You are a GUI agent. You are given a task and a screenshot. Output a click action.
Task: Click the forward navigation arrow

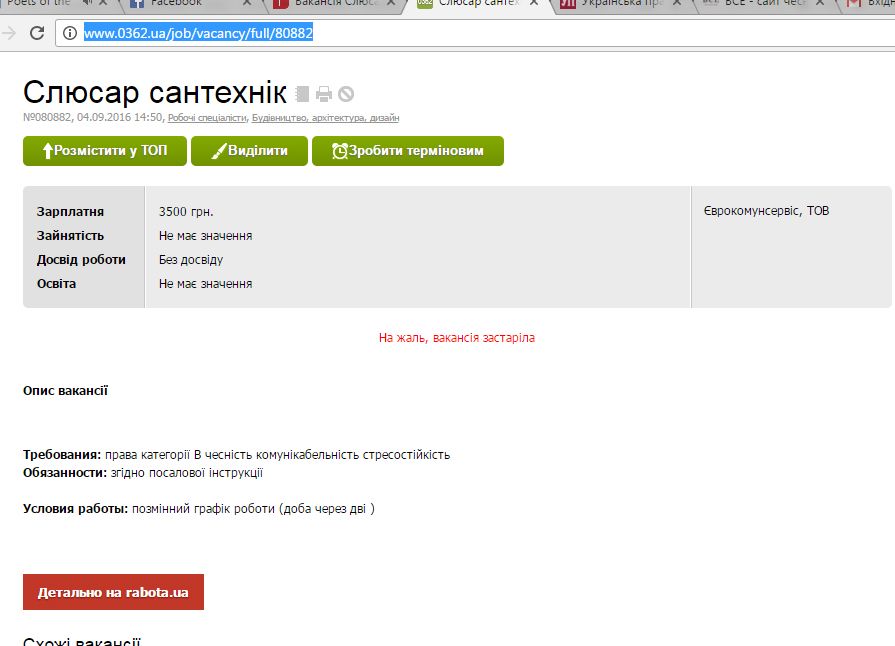tap(9, 33)
